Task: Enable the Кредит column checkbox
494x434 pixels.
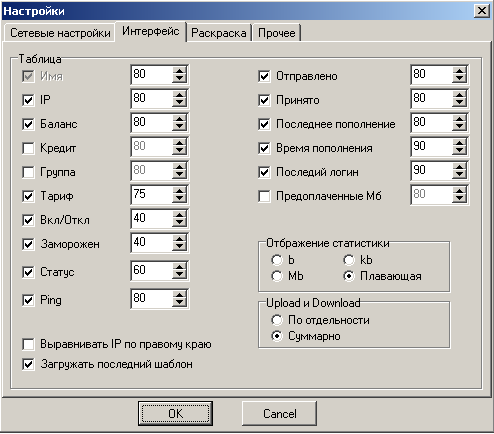Action: pyautogui.click(x=28, y=148)
